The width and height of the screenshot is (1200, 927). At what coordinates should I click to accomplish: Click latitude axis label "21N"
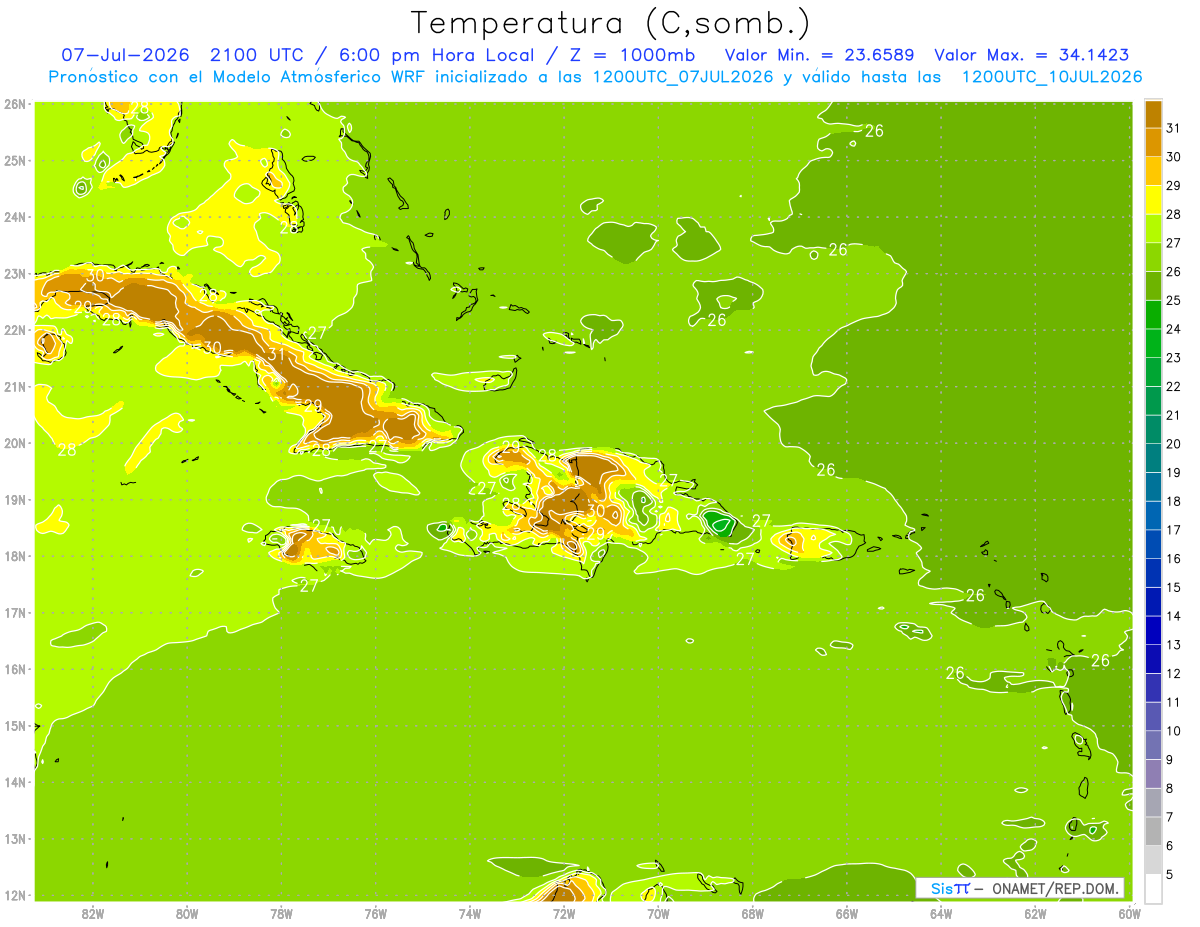click(15, 386)
